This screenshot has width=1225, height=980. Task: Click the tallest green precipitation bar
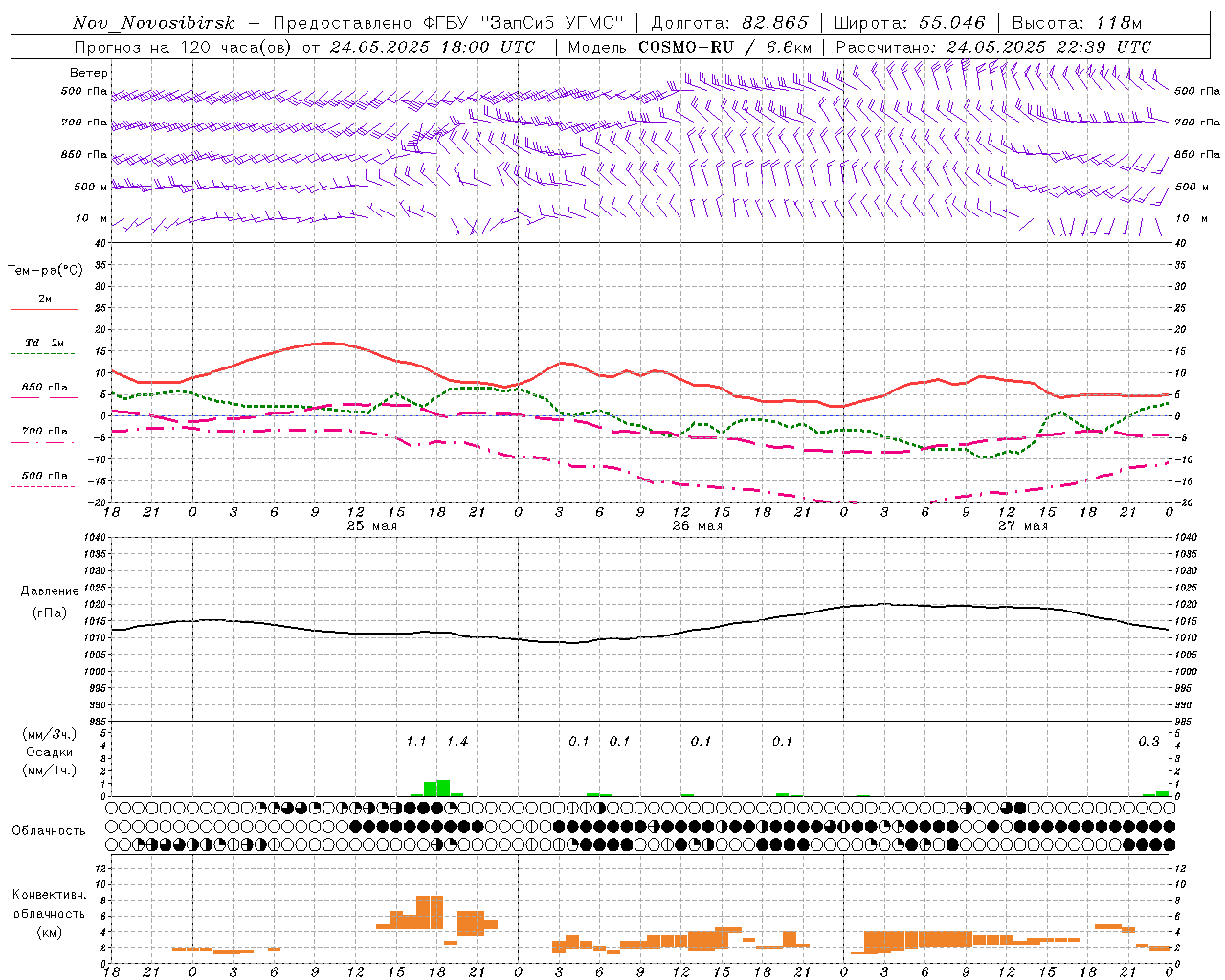point(442,788)
